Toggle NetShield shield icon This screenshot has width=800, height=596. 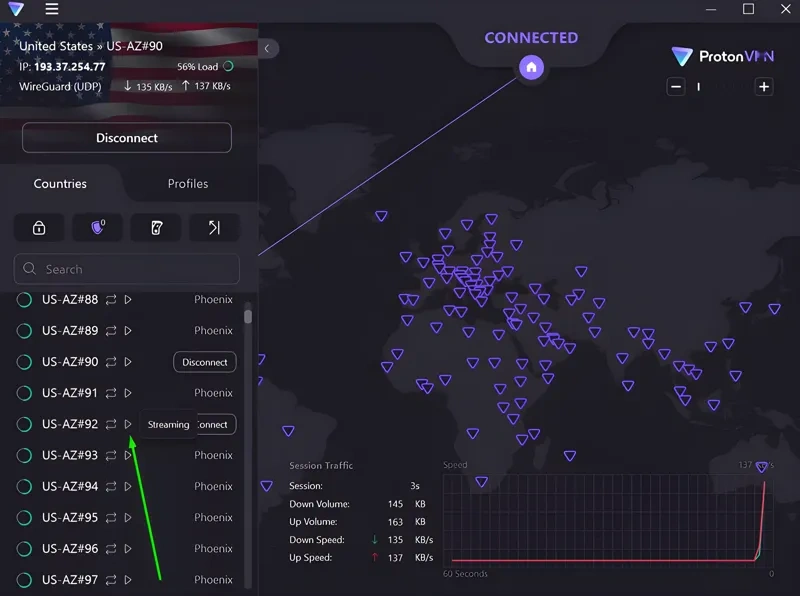[97, 228]
